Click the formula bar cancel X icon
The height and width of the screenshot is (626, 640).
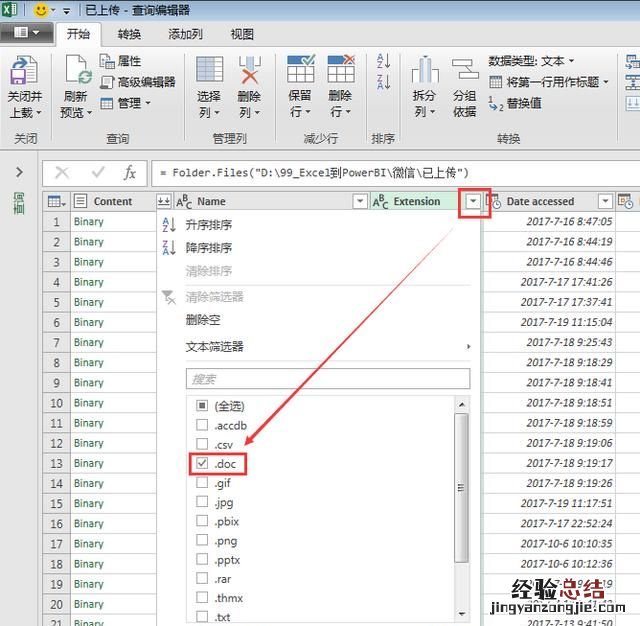pos(62,173)
